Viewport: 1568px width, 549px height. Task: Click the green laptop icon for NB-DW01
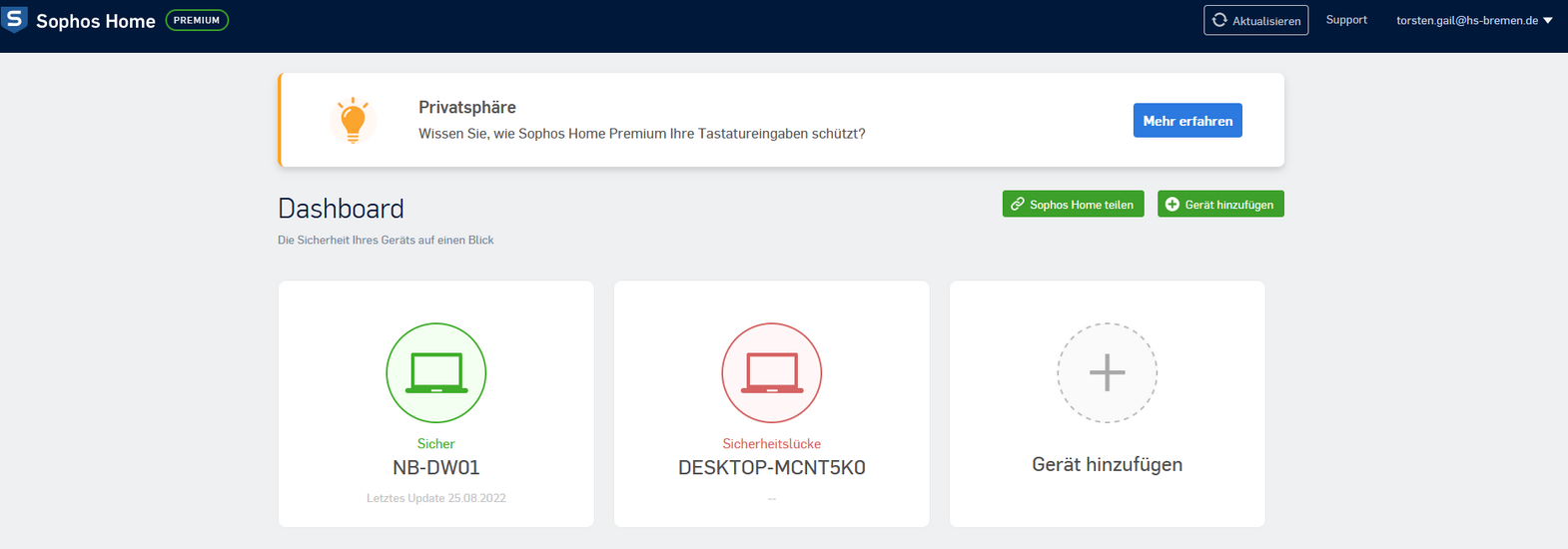pos(436,372)
